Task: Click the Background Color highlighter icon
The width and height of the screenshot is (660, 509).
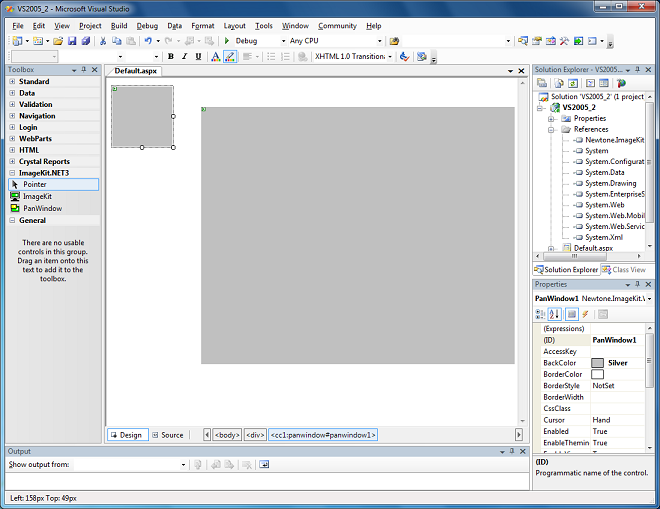Action: pyautogui.click(x=230, y=56)
